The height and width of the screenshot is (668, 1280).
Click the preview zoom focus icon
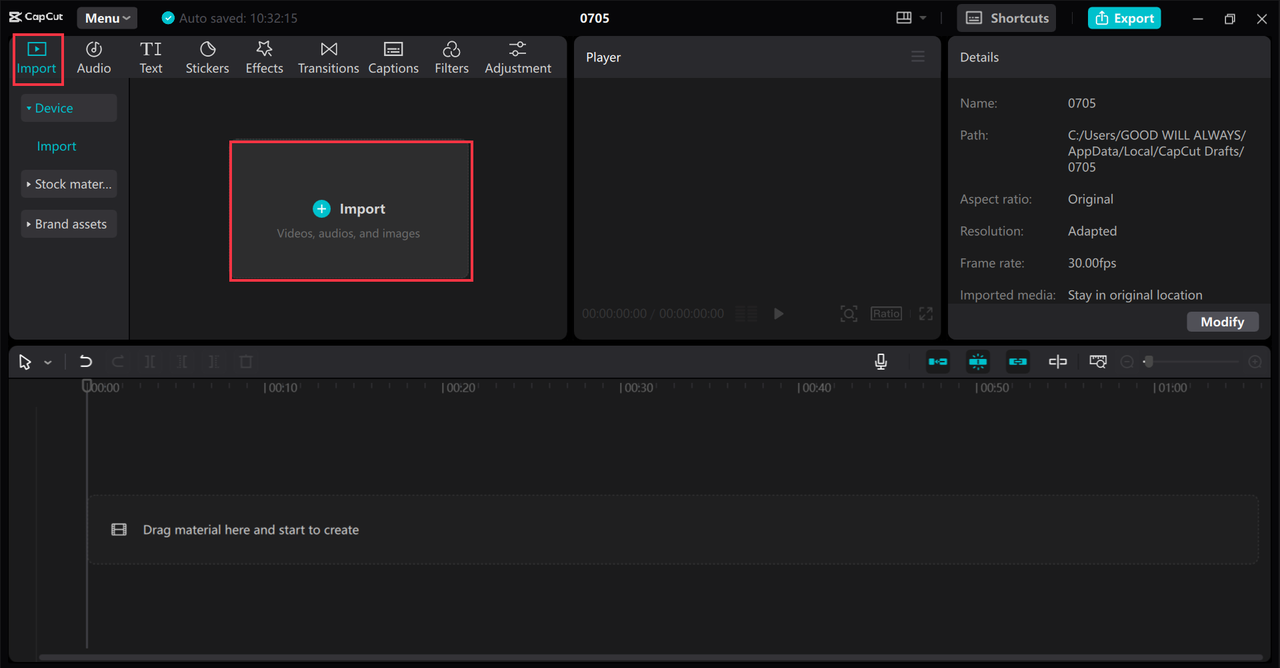click(x=849, y=313)
